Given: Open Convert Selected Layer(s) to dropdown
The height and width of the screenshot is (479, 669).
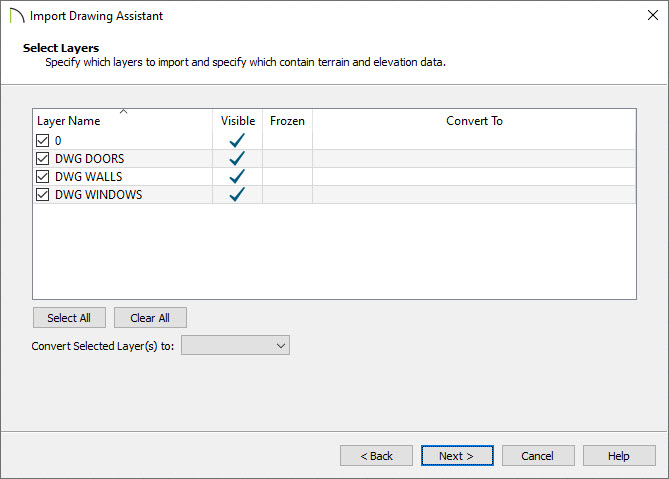Looking at the screenshot, I should pyautogui.click(x=236, y=345).
